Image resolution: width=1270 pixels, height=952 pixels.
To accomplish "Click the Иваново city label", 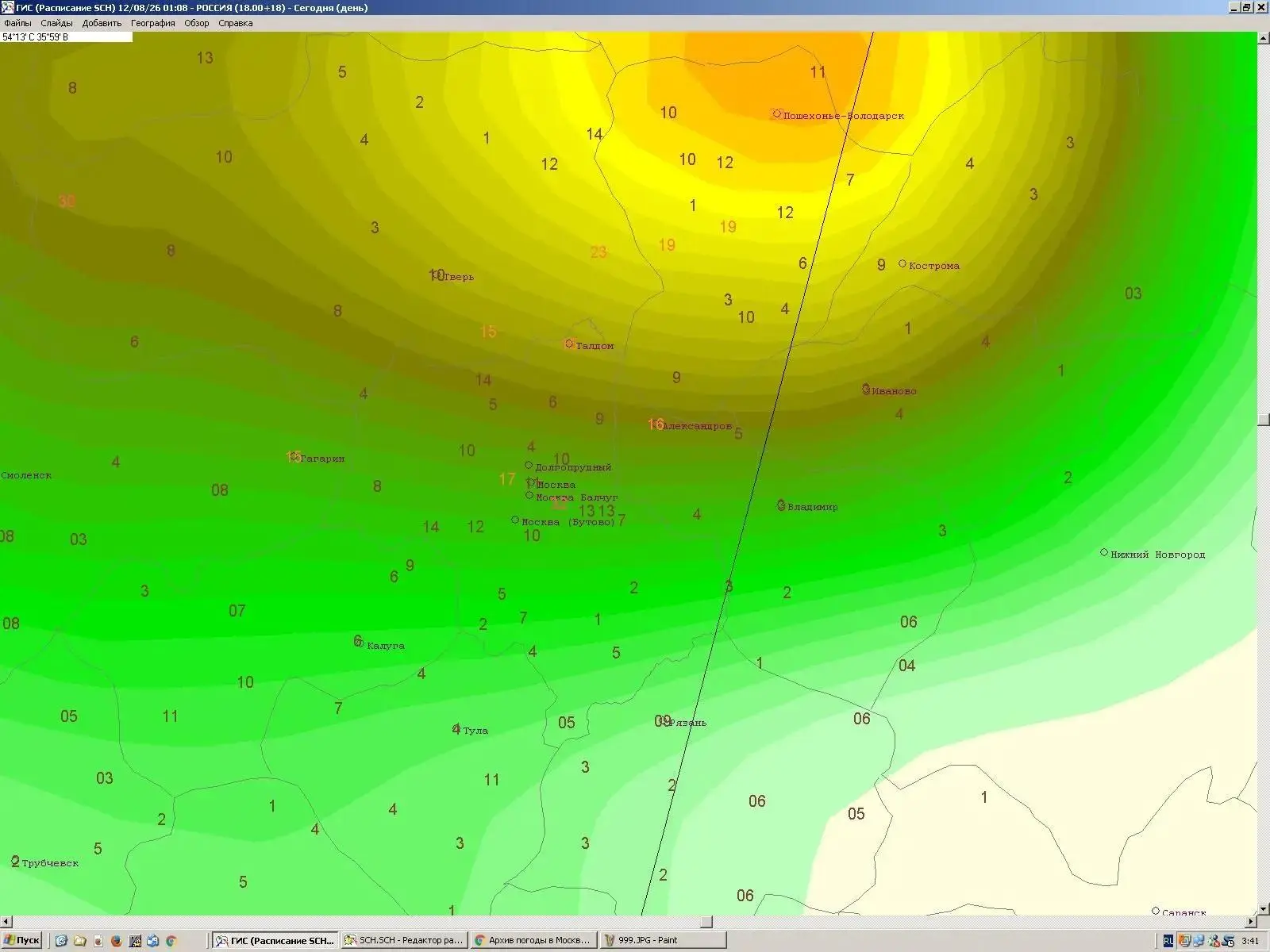I will point(894,391).
